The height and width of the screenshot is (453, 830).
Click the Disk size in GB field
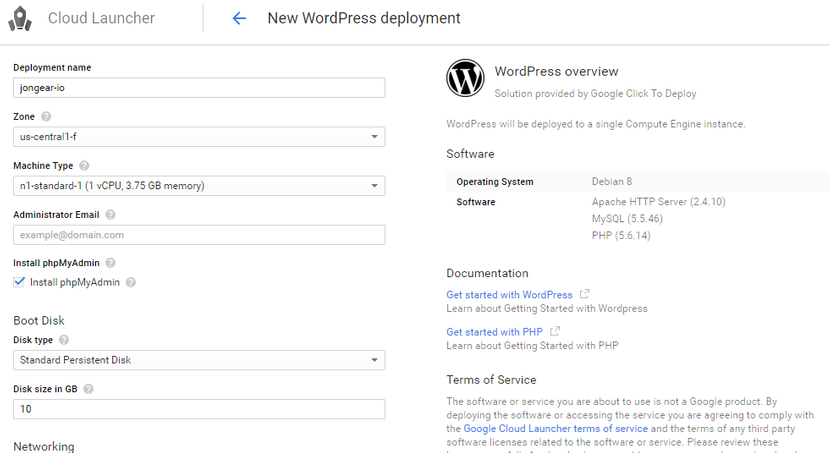click(x=199, y=409)
